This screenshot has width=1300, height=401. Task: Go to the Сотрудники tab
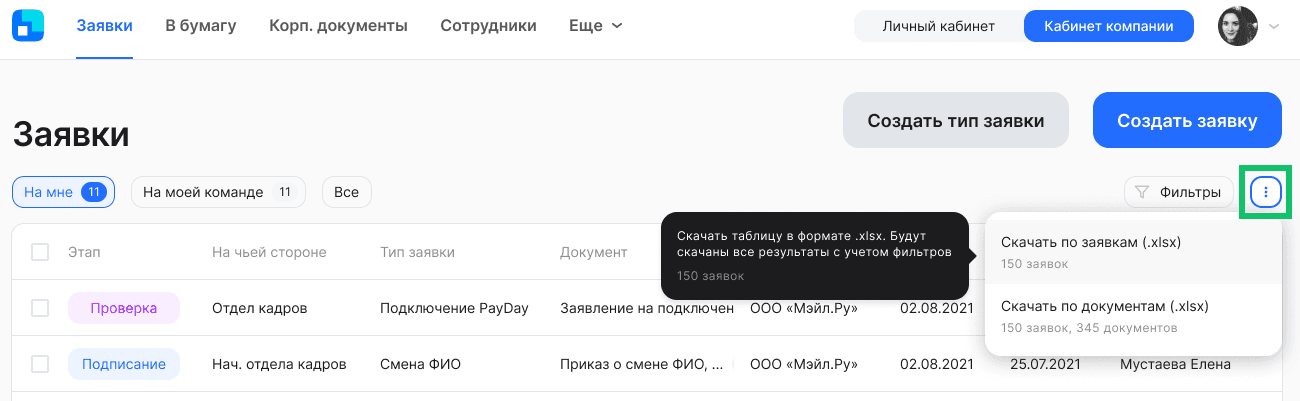click(488, 26)
